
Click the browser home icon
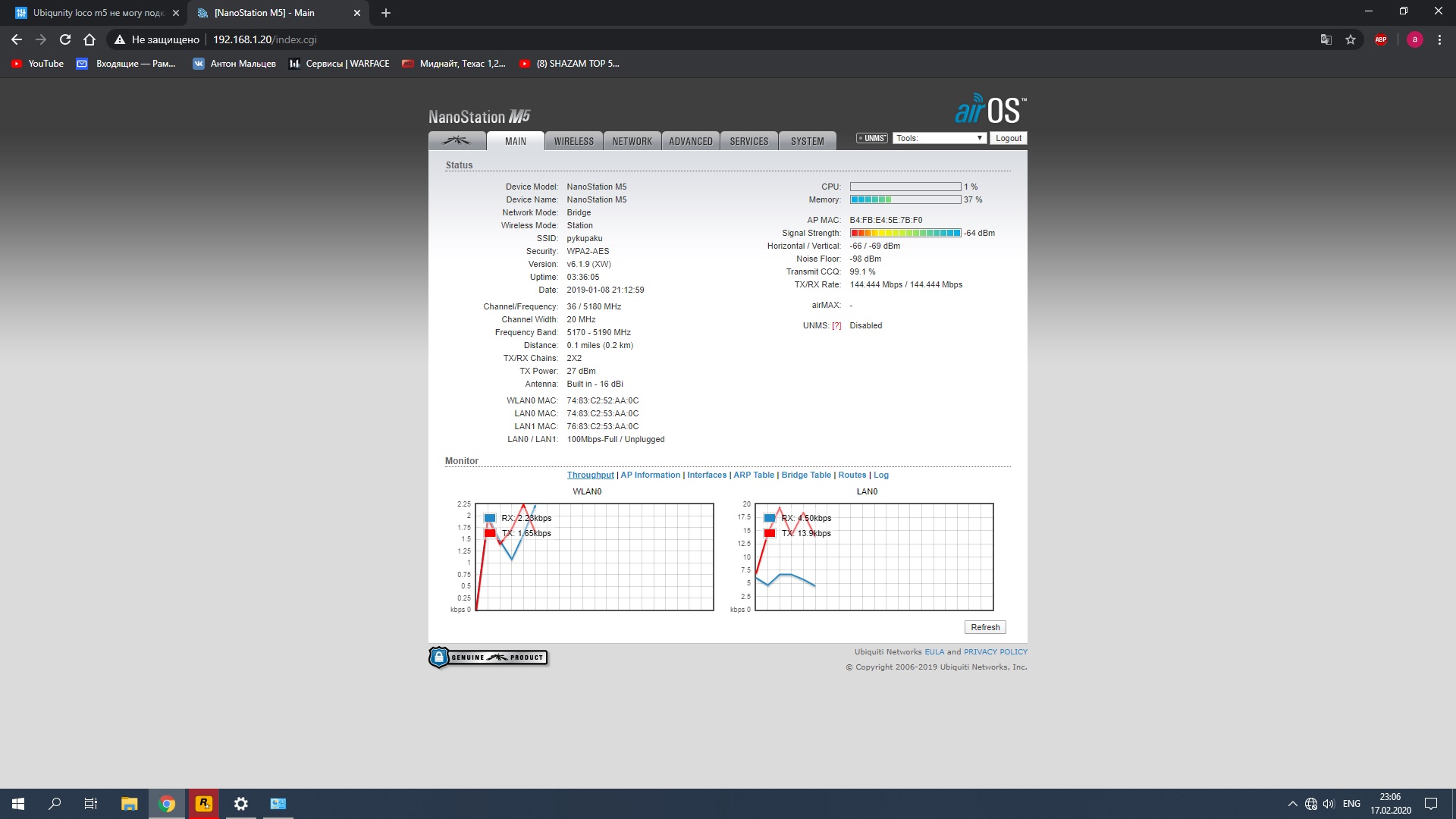click(x=89, y=39)
